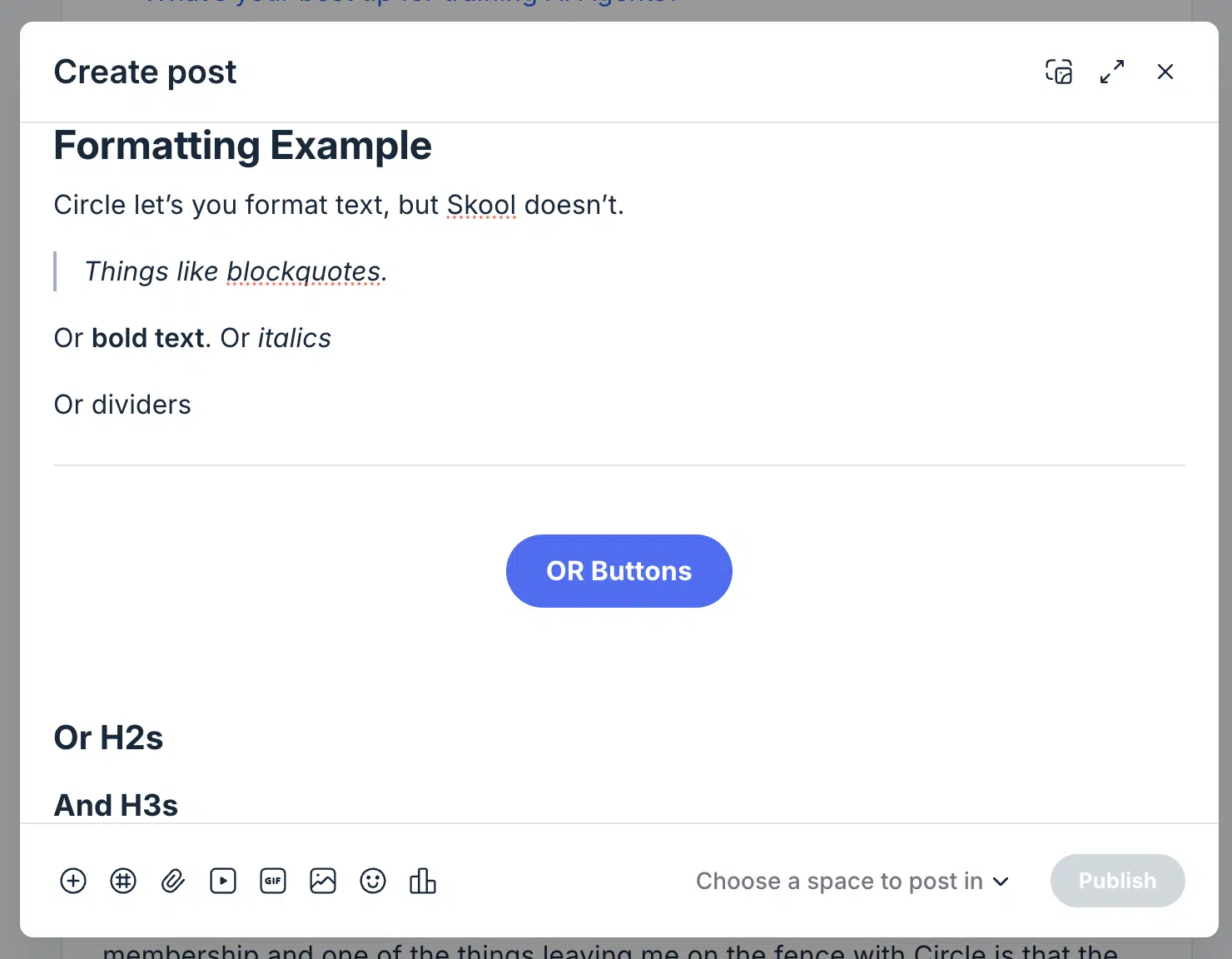
Task: Open the Choose a space dropdown
Action: (x=852, y=881)
